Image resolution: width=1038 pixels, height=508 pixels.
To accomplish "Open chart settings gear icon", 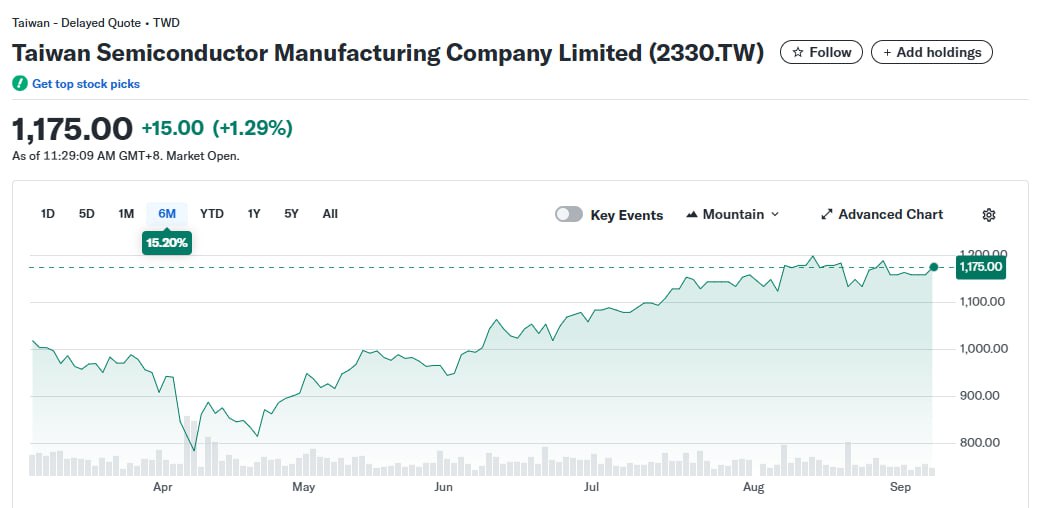I will click(x=988, y=215).
